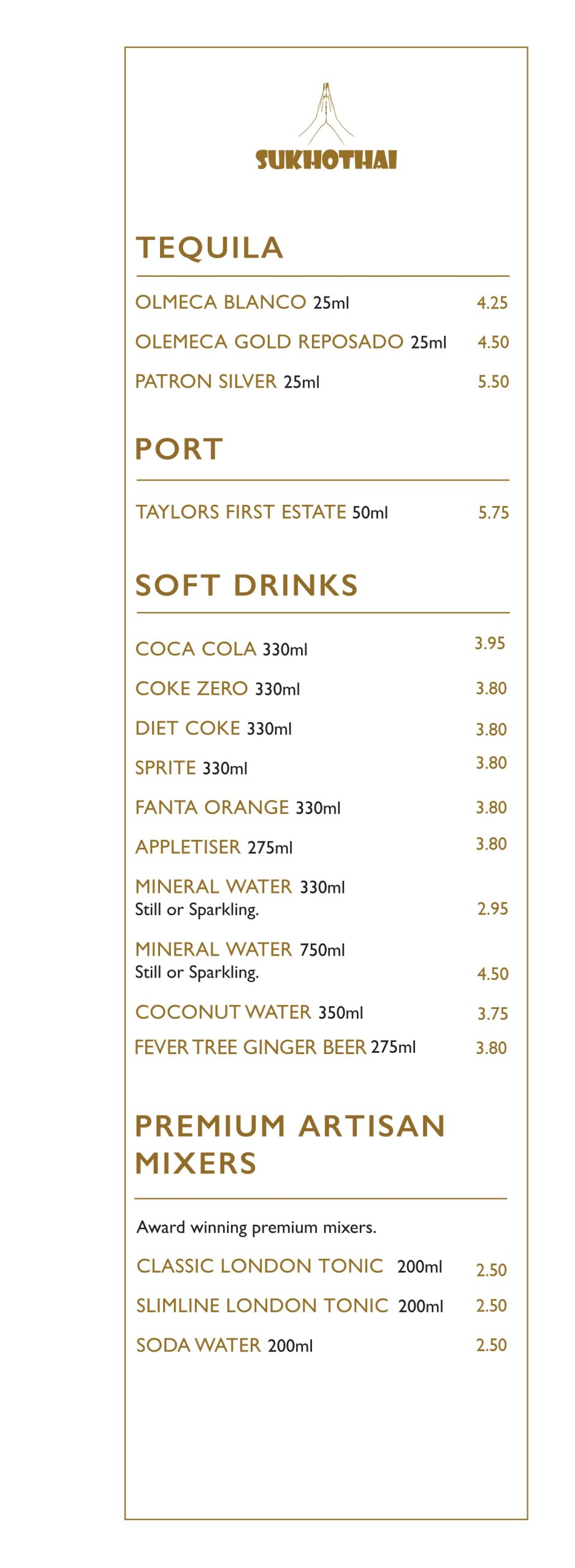The height and width of the screenshot is (1568, 575).
Task: Select the Port section heading
Action: [178, 449]
